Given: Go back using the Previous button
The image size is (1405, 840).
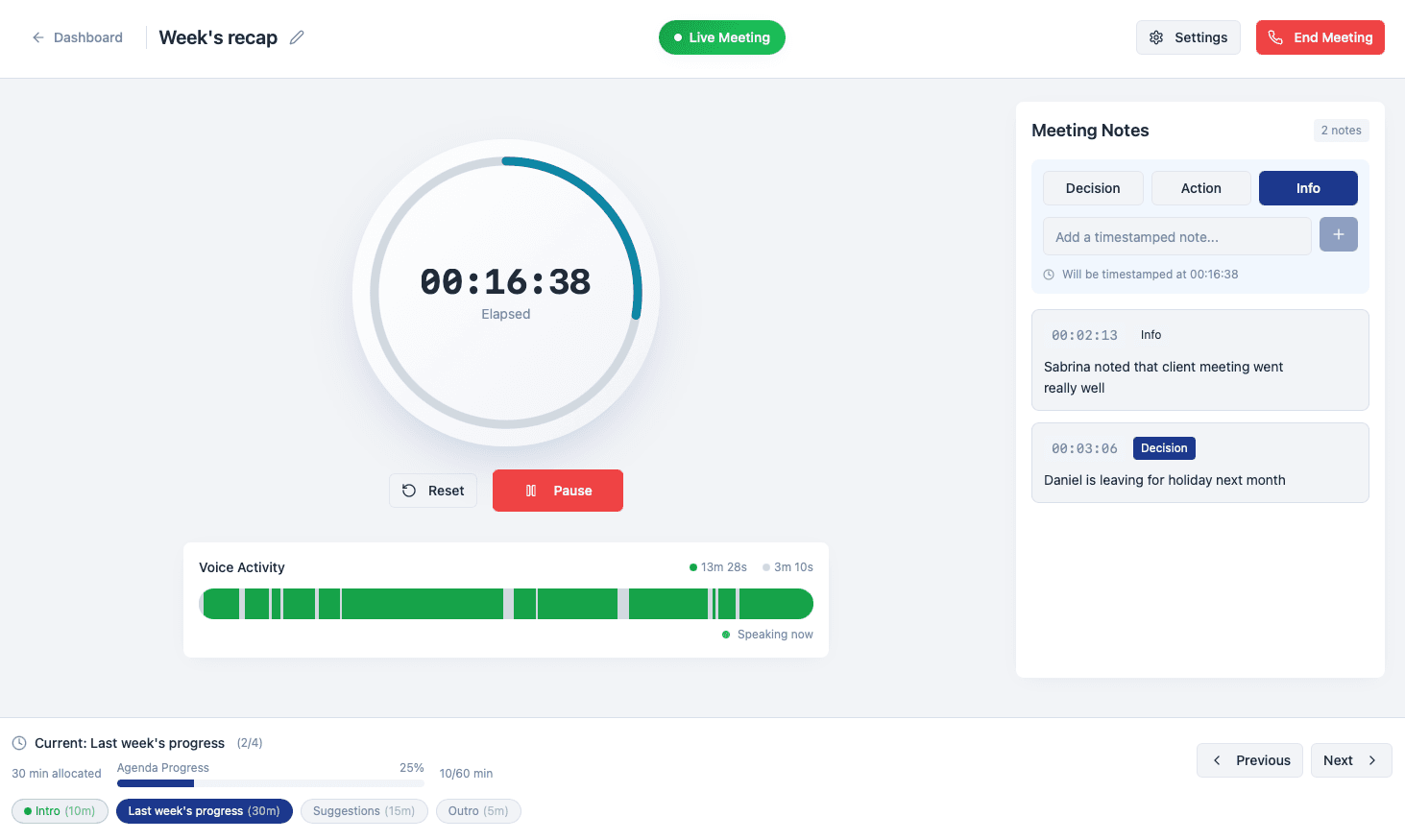Looking at the screenshot, I should (x=1249, y=759).
